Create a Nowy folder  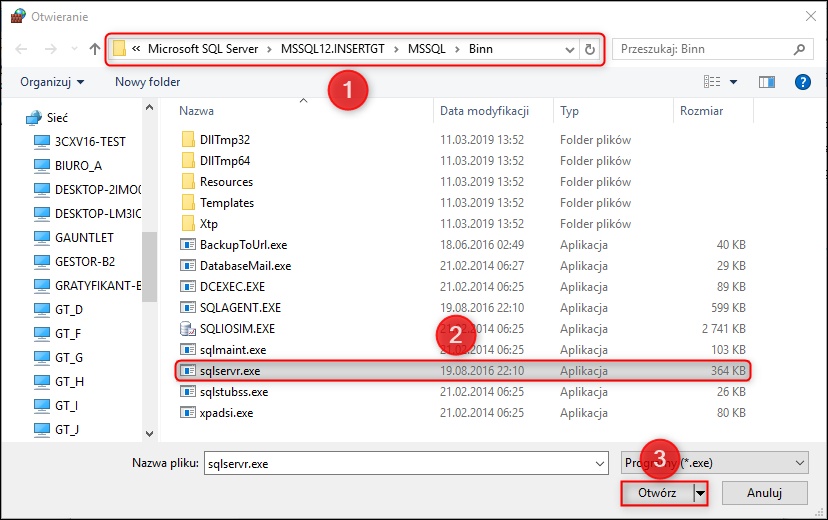[x=147, y=82]
